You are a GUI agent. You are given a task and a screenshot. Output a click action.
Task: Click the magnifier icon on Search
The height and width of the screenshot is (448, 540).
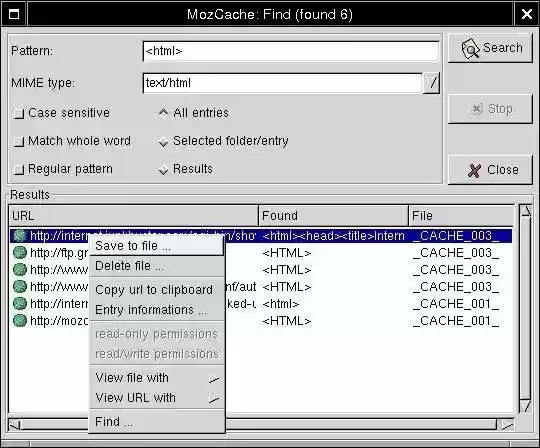tap(470, 49)
